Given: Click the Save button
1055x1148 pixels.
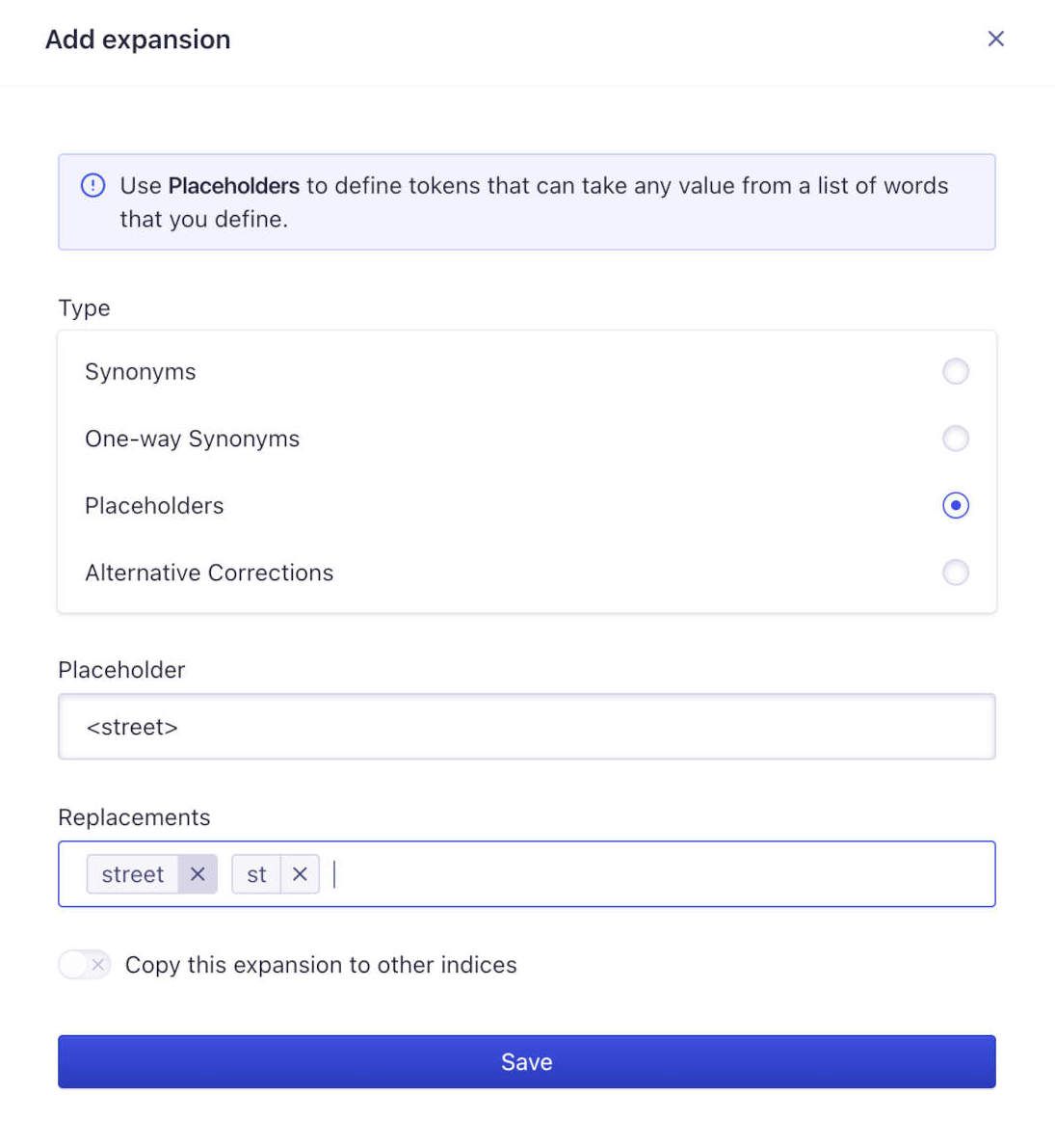Looking at the screenshot, I should click(x=526, y=1061).
